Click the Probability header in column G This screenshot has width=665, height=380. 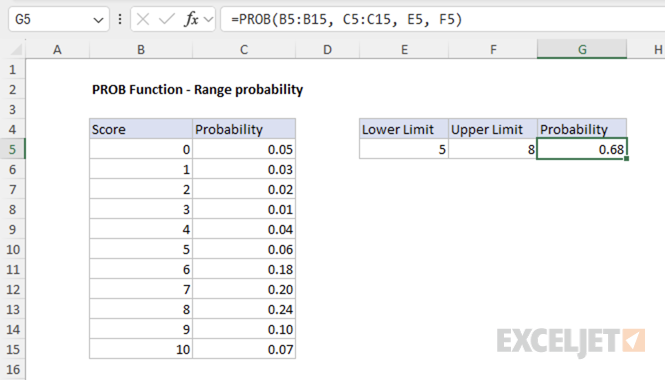582,129
